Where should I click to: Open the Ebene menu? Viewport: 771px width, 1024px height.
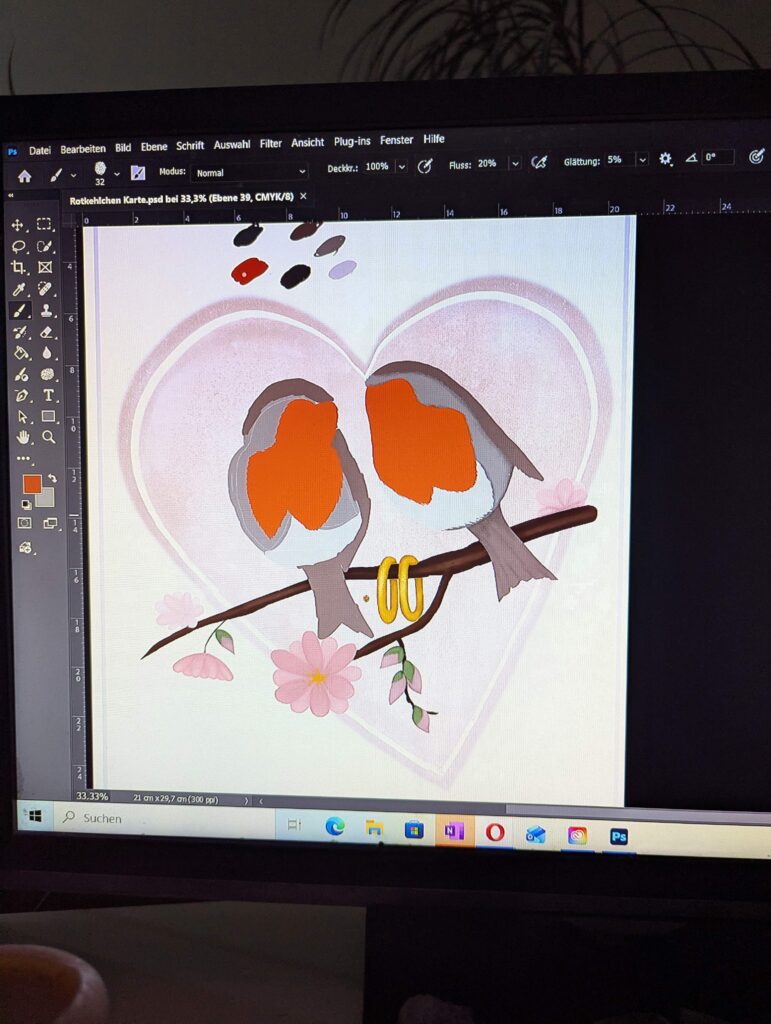[x=154, y=147]
